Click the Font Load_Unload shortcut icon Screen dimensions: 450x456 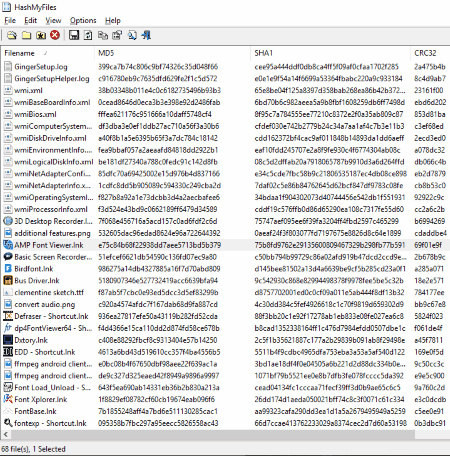point(8,387)
